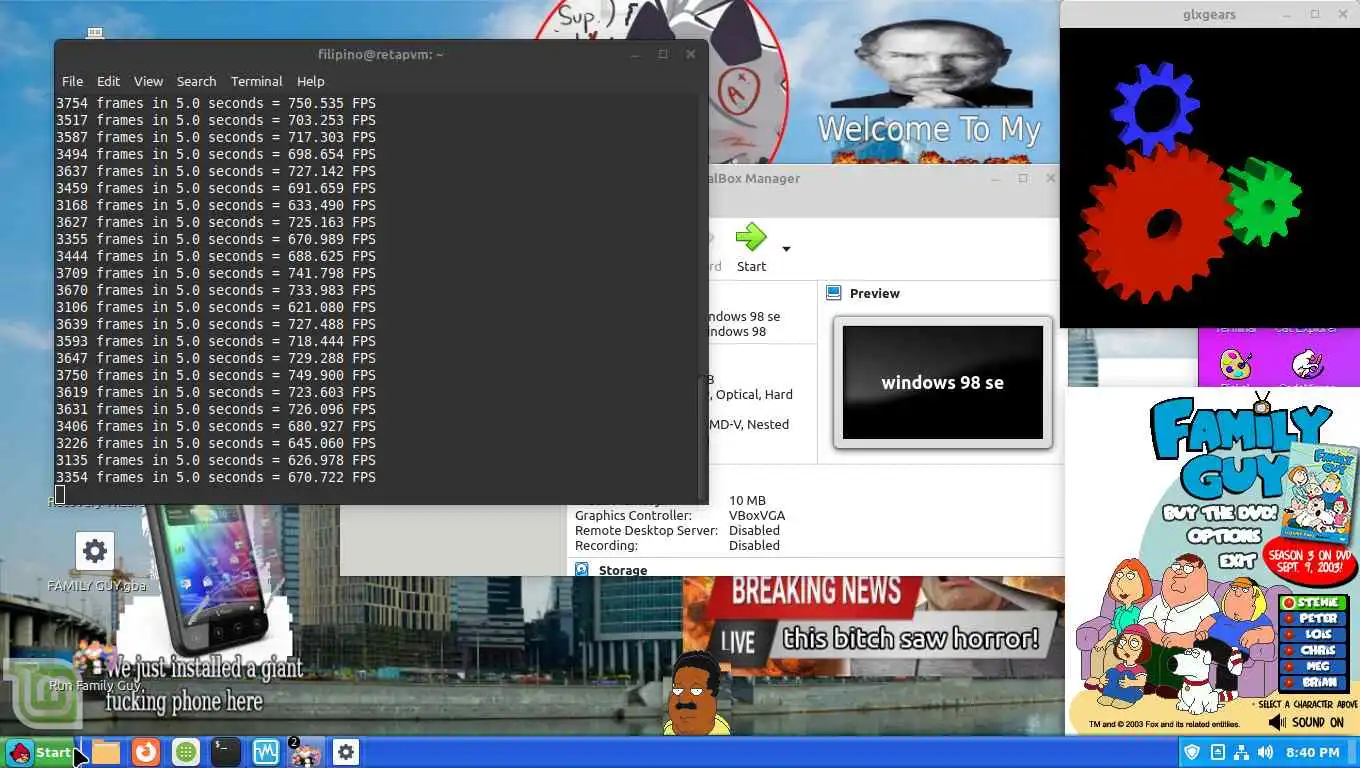The image size is (1360, 768).
Task: Open the settings gear taskbar icon
Action: [346, 752]
